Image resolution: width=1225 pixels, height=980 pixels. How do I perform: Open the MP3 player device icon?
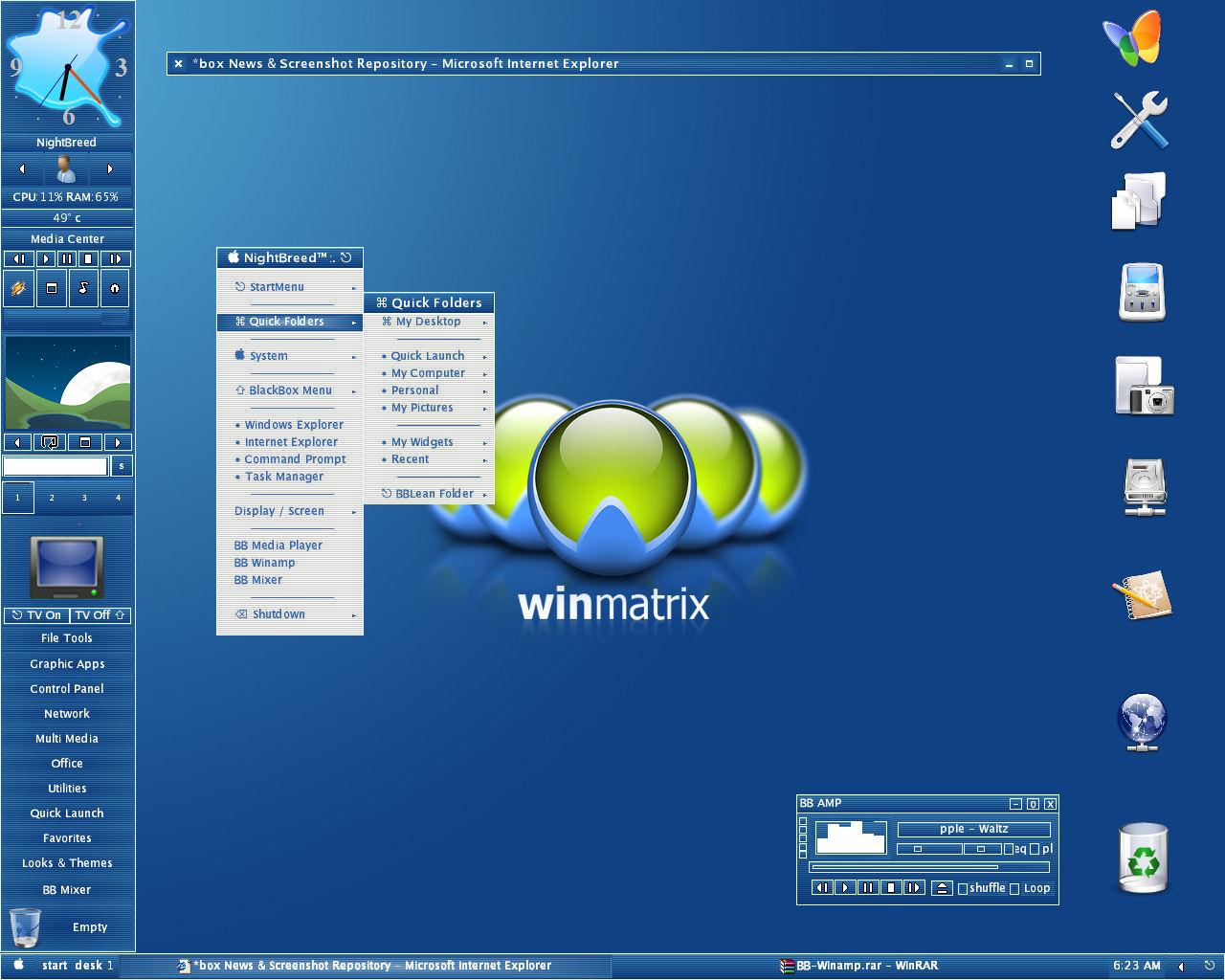coord(1142,291)
